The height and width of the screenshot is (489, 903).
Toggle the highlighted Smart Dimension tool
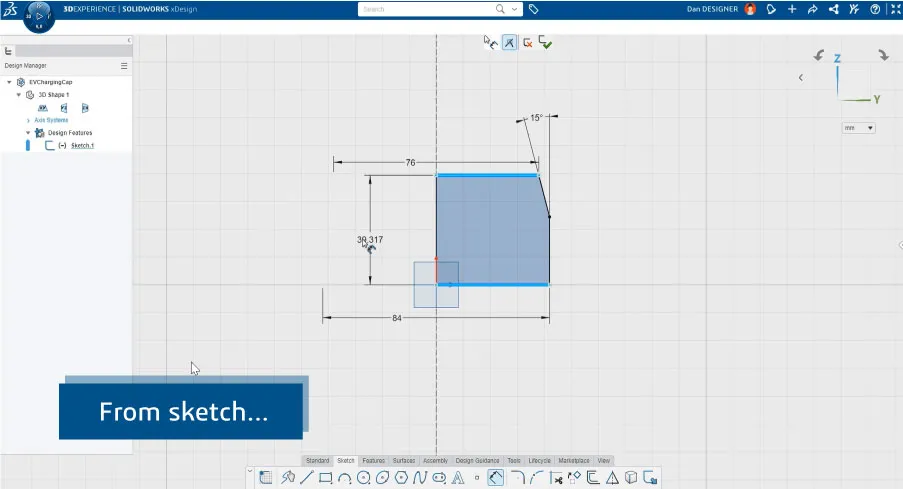[x=496, y=477]
